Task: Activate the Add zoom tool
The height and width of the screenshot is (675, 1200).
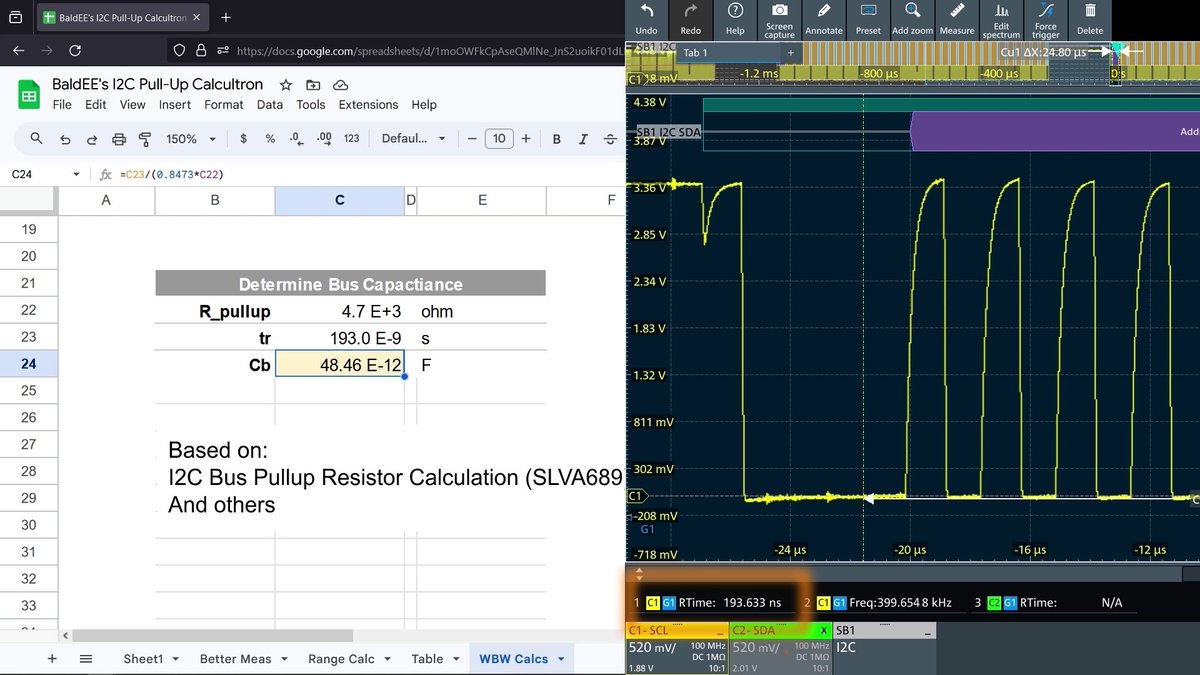Action: pos(913,18)
